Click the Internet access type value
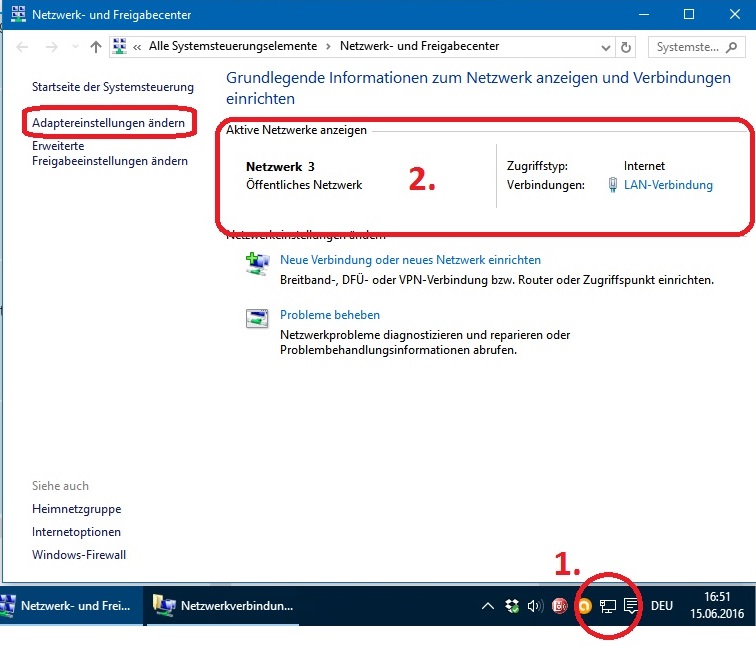The width and height of the screenshot is (756, 647). pos(644,166)
